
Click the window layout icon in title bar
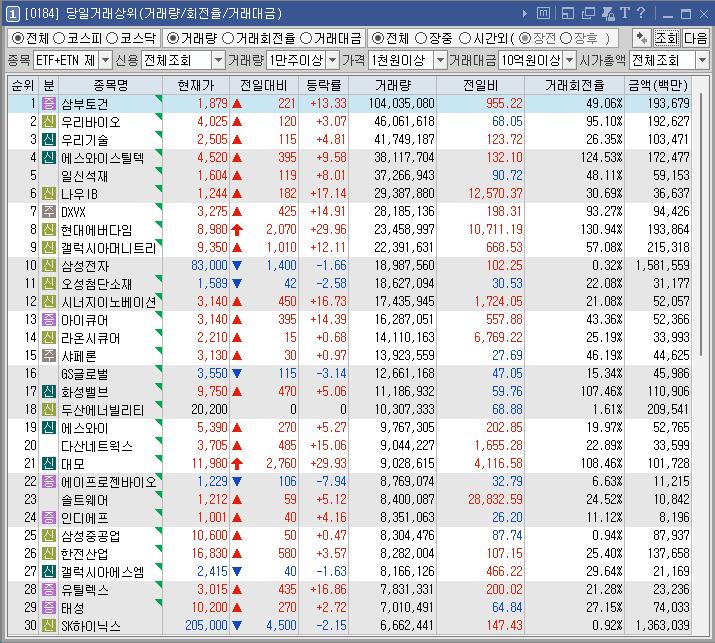(568, 13)
